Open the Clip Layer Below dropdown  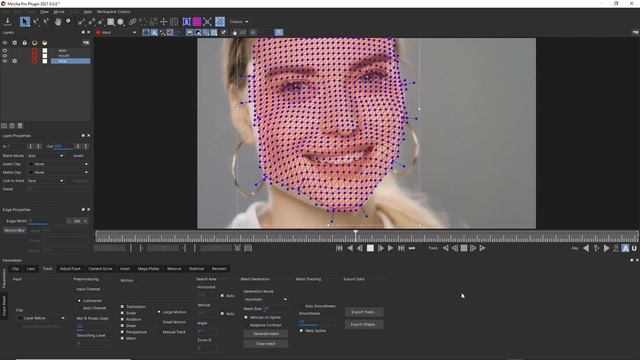click(x=41, y=318)
